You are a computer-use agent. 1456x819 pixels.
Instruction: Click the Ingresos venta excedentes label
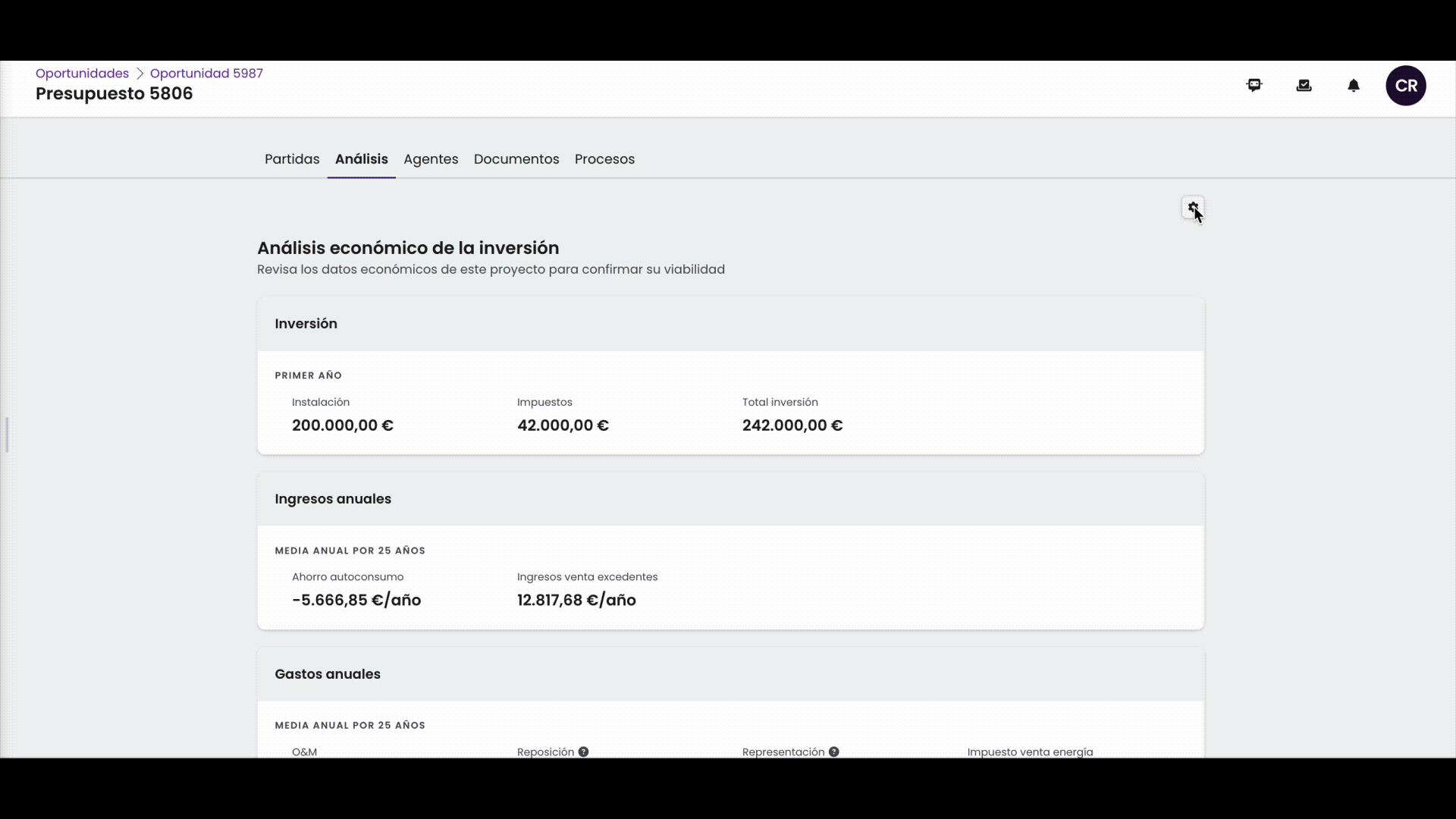pyautogui.click(x=588, y=577)
